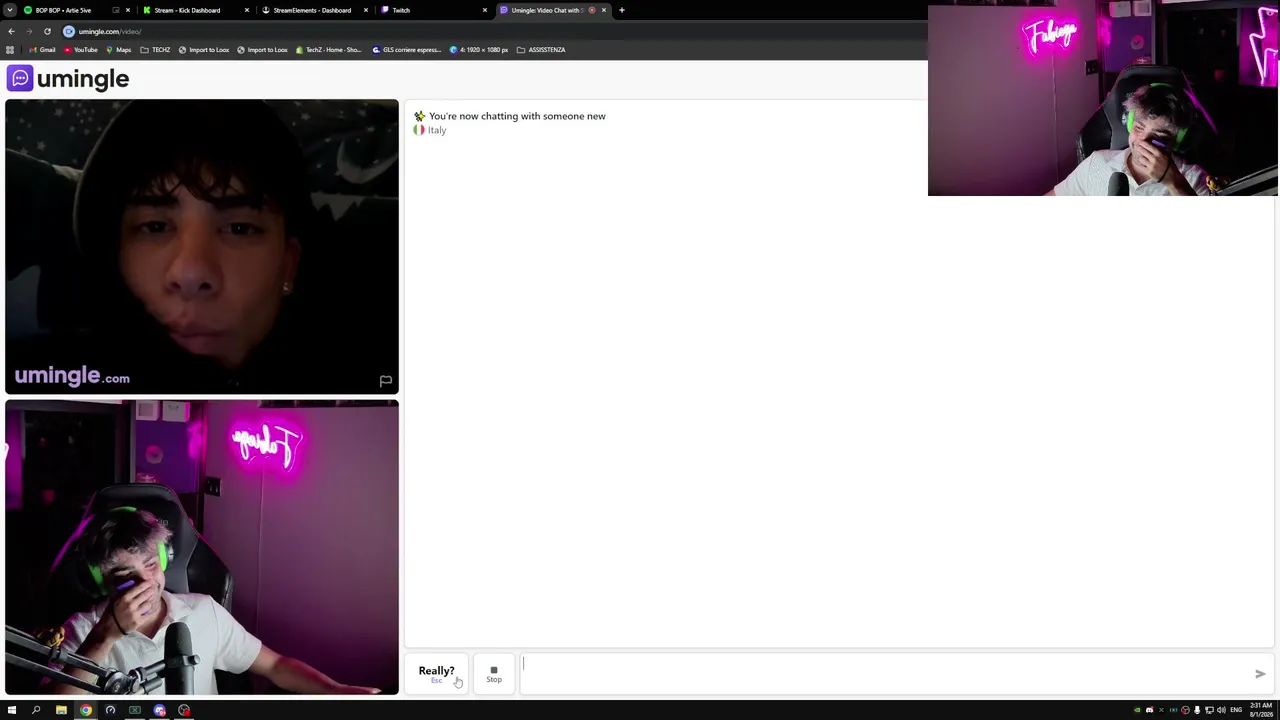Open the OBS icon in system tray
This screenshot has height=720, width=1280.
[x=1185, y=710]
